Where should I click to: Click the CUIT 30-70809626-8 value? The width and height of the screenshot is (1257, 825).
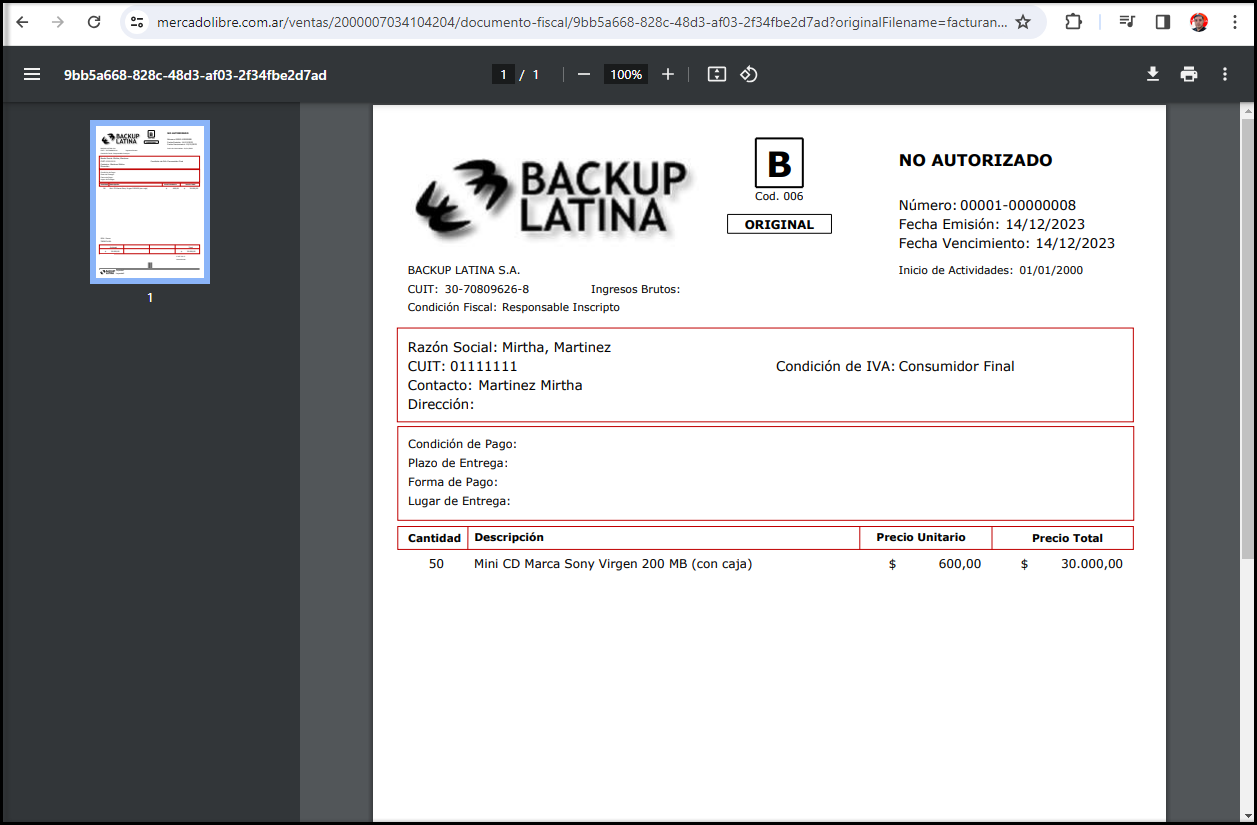point(487,289)
